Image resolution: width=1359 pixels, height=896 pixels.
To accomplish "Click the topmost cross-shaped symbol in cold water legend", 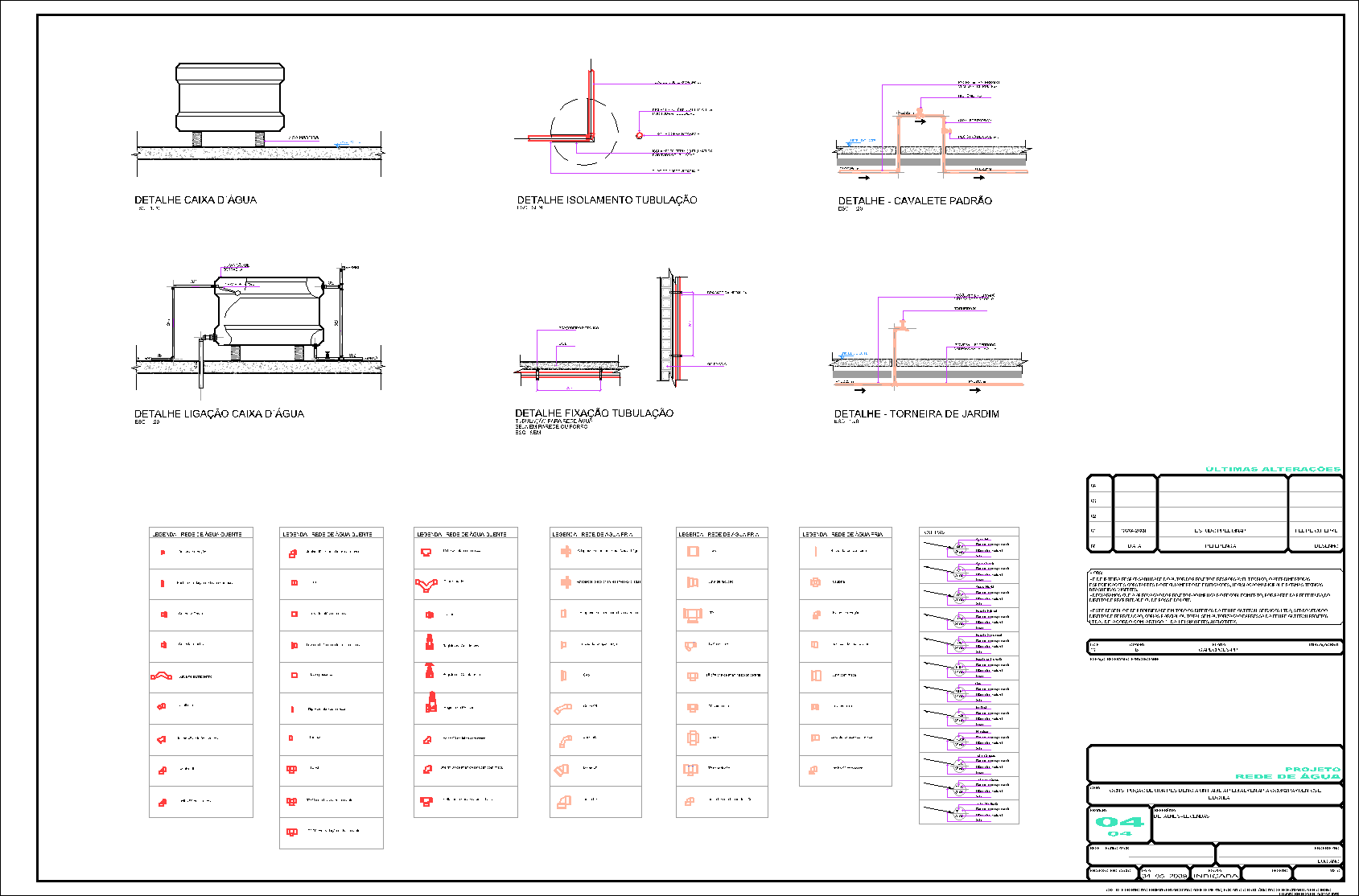I will (566, 552).
